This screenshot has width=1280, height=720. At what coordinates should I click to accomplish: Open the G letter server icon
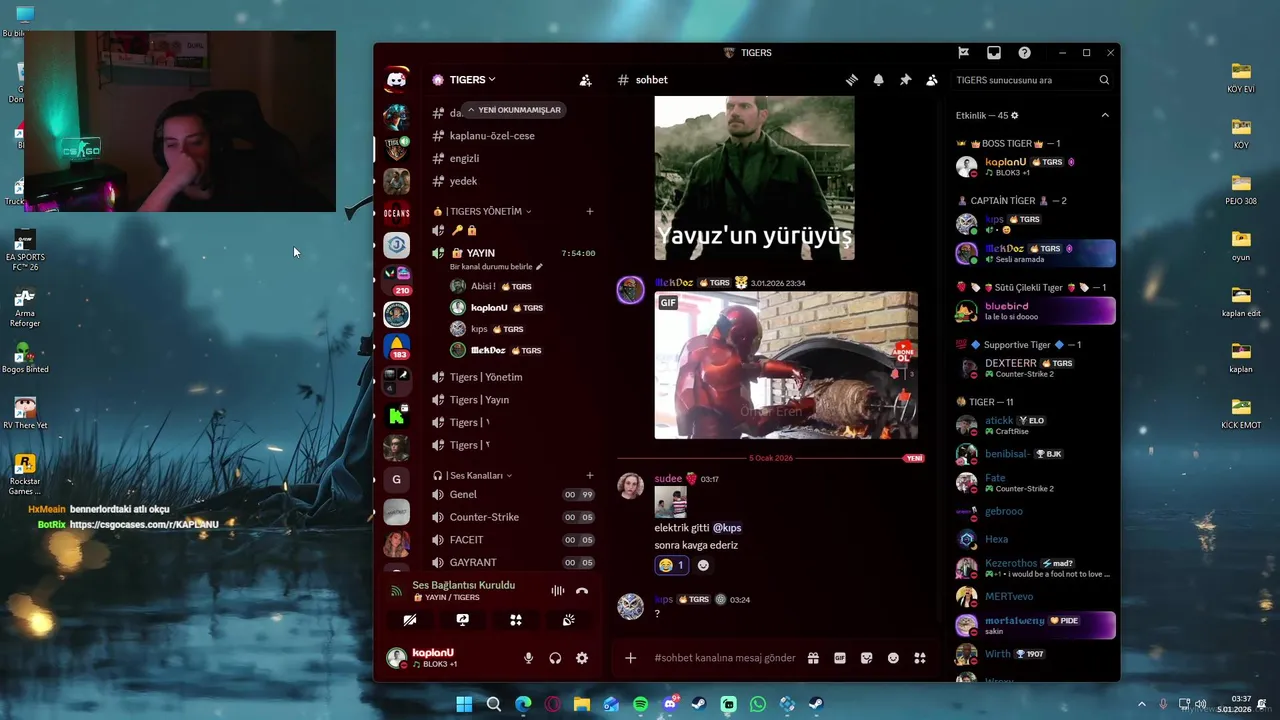click(397, 479)
